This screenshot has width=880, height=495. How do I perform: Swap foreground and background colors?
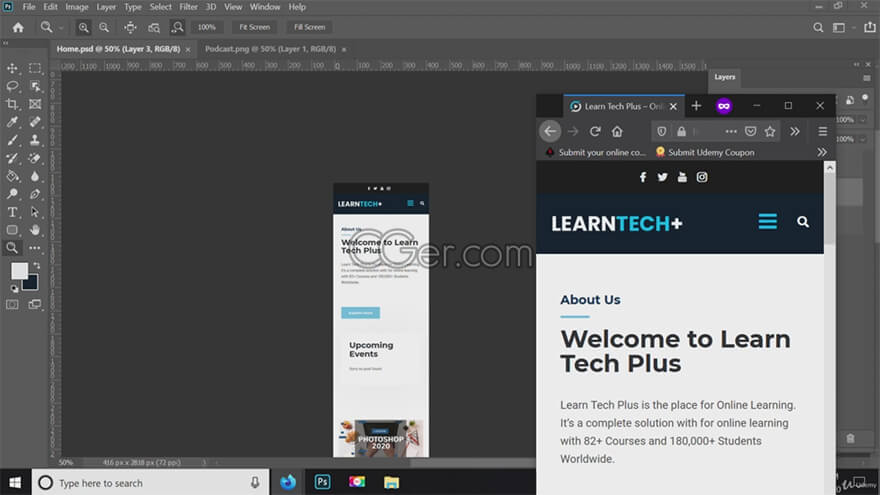[x=36, y=265]
